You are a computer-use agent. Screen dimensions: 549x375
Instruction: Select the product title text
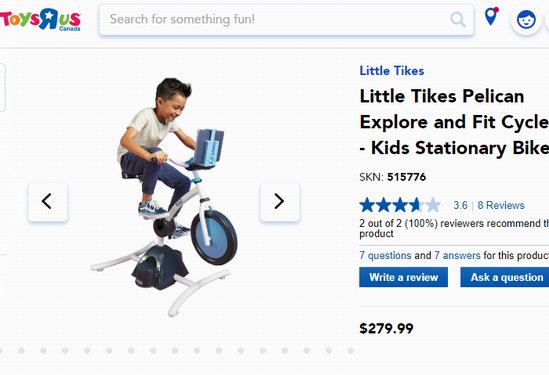(x=454, y=122)
